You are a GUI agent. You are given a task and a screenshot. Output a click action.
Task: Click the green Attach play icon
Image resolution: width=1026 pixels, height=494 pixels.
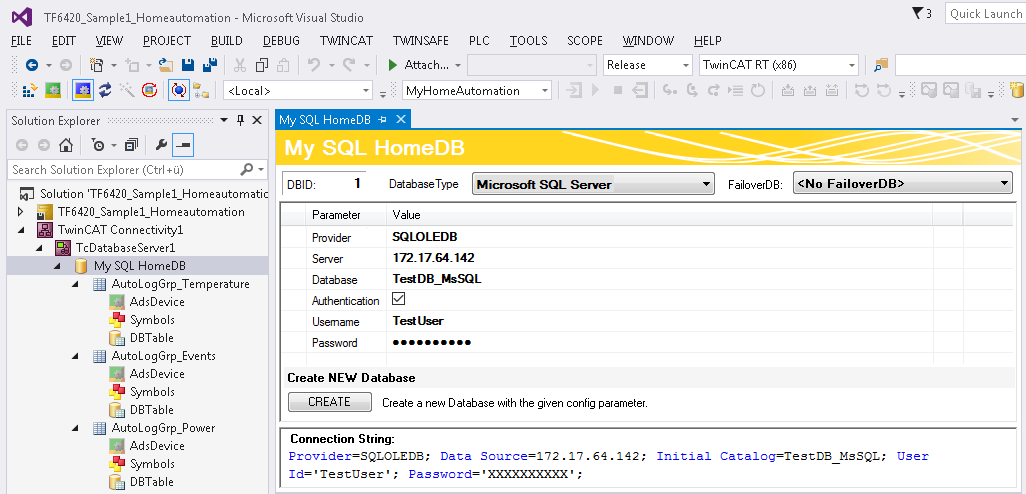pos(393,65)
